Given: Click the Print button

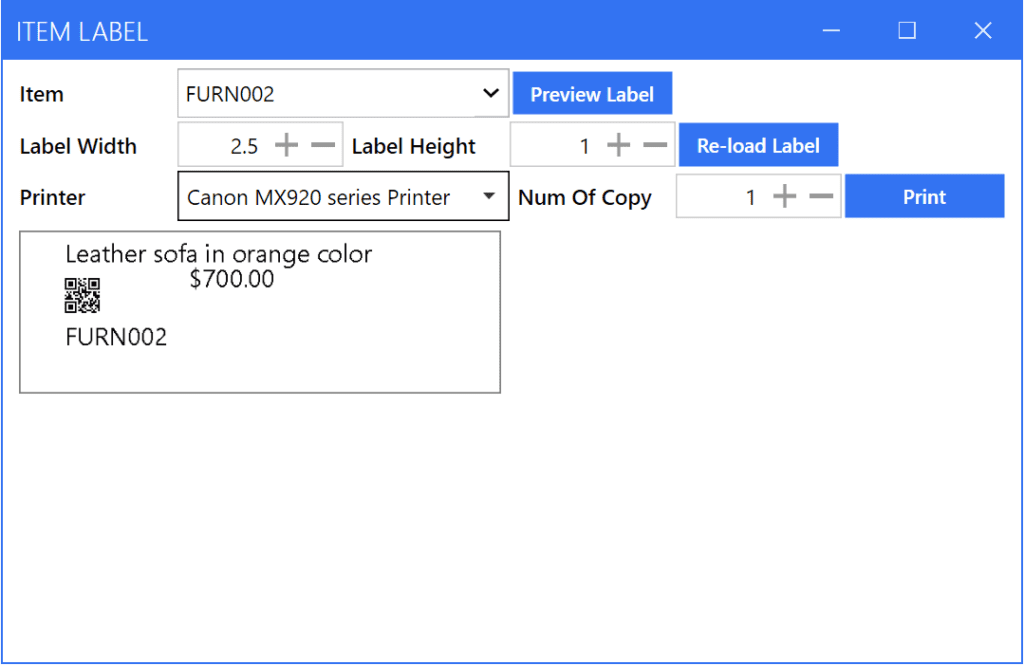Looking at the screenshot, I should (924, 197).
